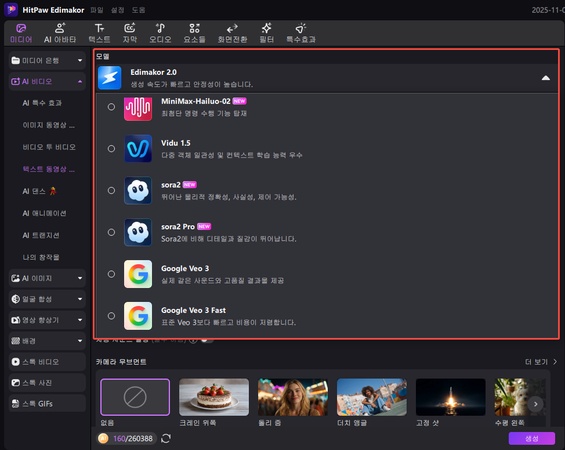Viewport: 565px width, 450px height.
Task: Show more camera movements via 더 보기
Action: click(540, 362)
